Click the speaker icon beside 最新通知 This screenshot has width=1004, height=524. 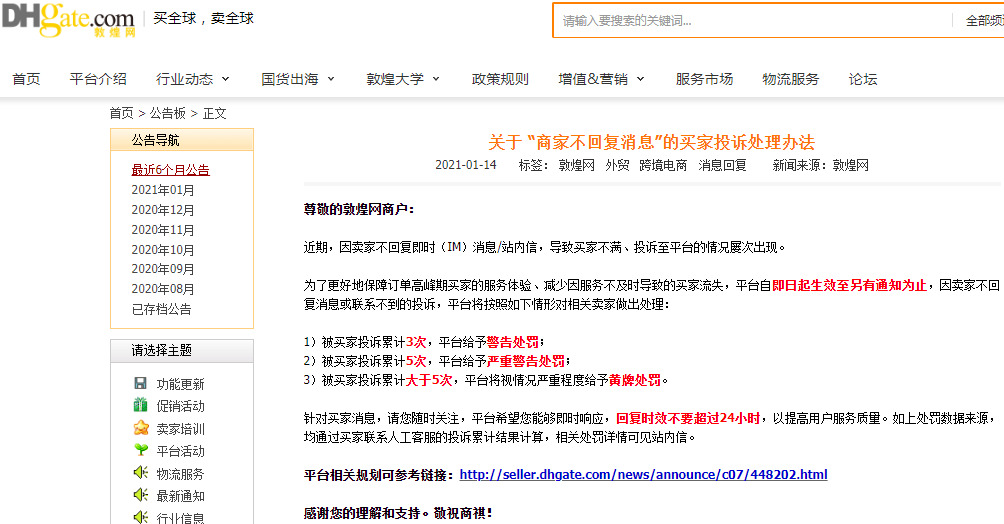coord(141,495)
